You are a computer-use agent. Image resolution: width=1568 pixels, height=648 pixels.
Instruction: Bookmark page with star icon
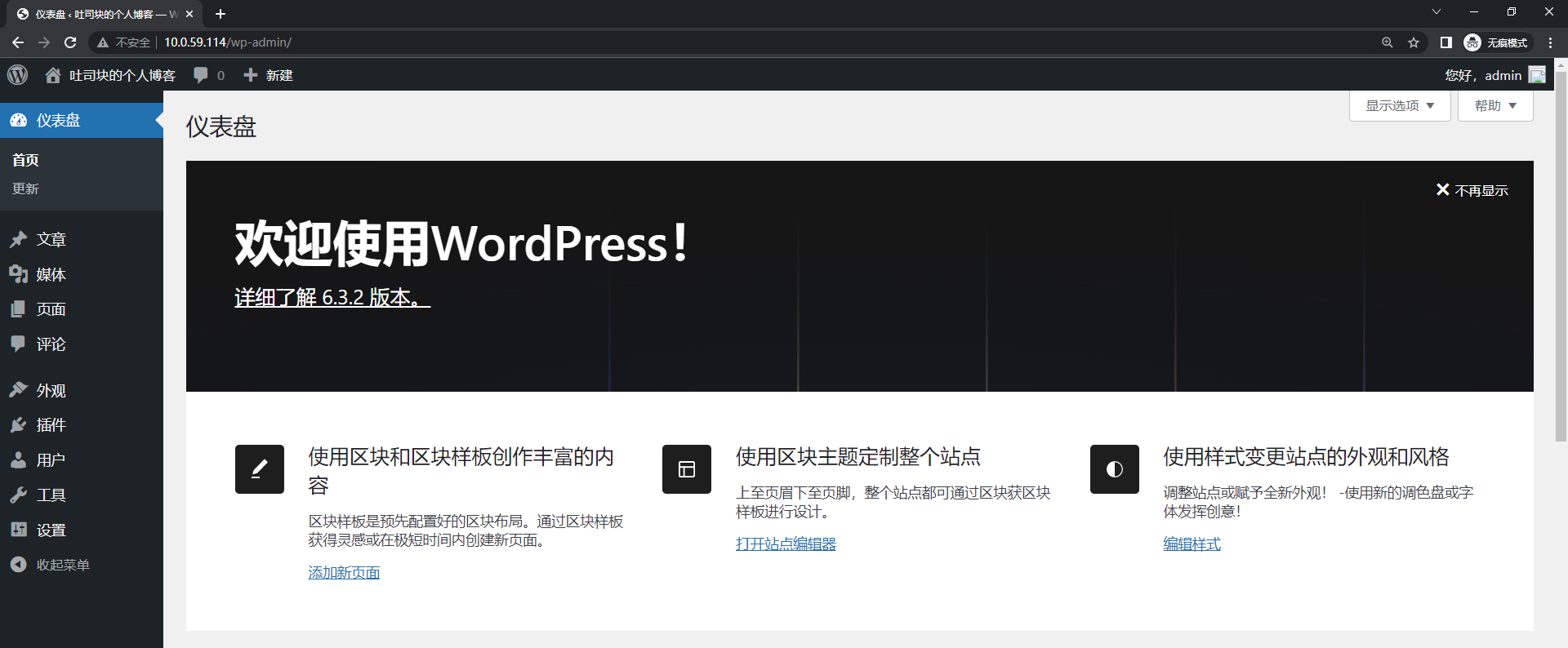coord(1414,42)
